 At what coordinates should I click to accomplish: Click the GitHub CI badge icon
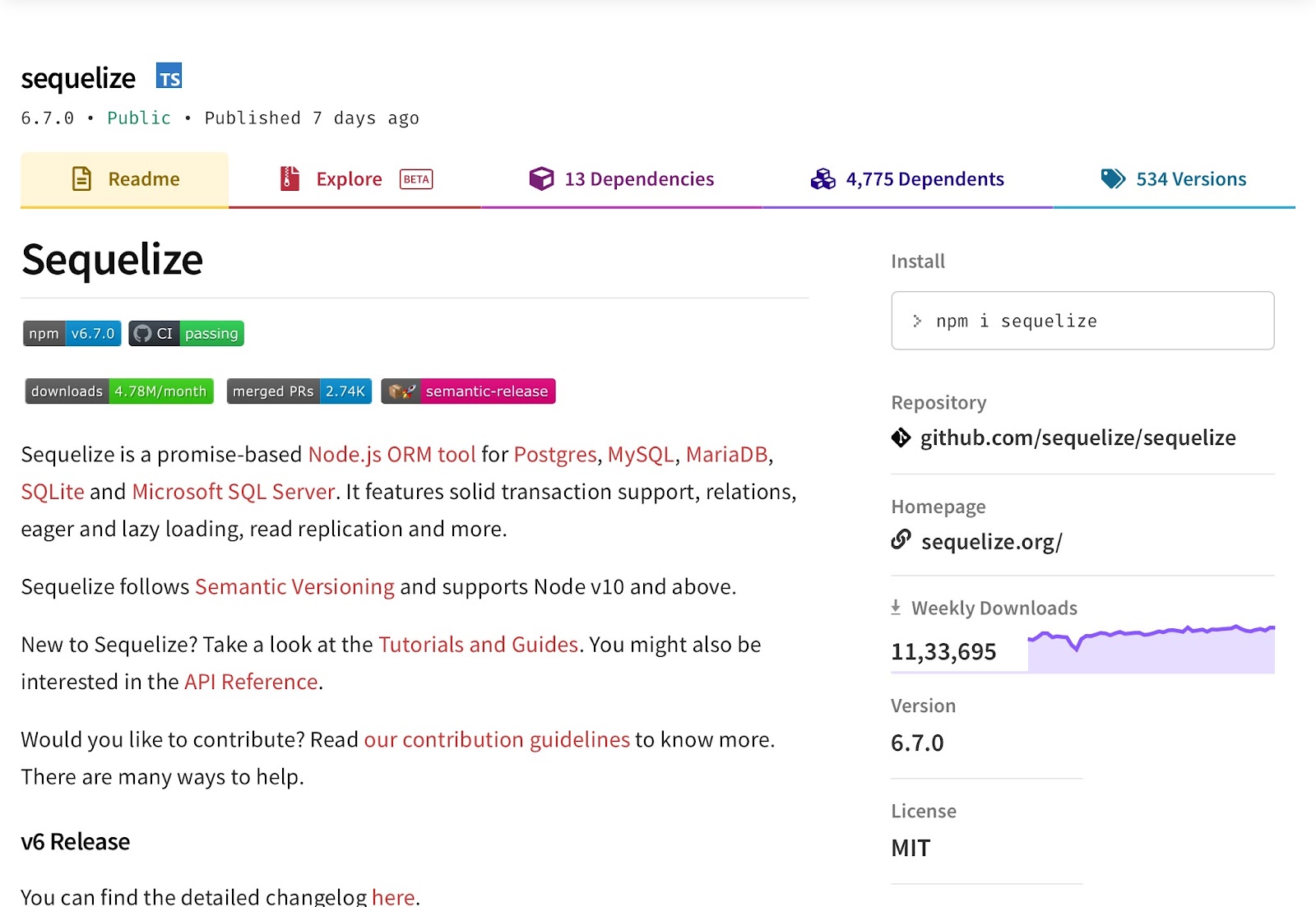[x=142, y=333]
